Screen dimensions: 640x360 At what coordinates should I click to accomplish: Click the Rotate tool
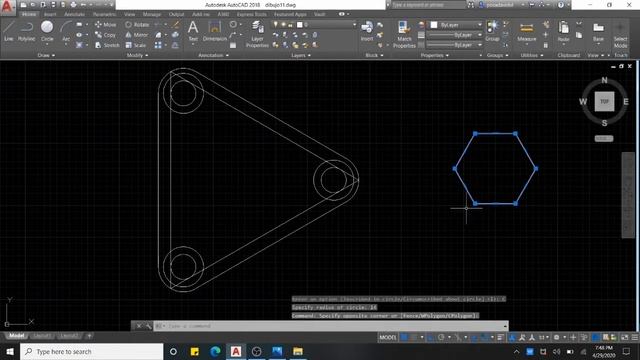point(137,24)
